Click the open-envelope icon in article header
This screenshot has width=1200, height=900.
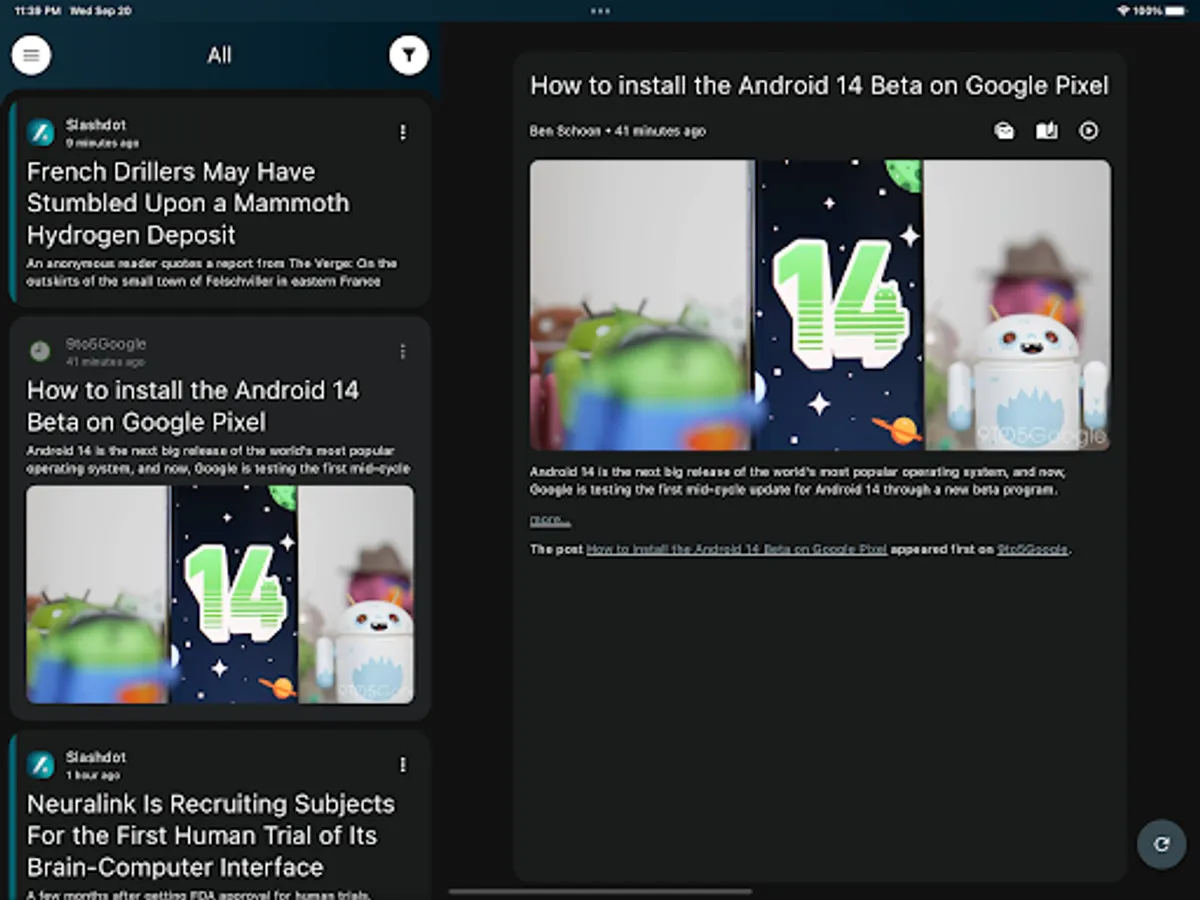[1004, 131]
